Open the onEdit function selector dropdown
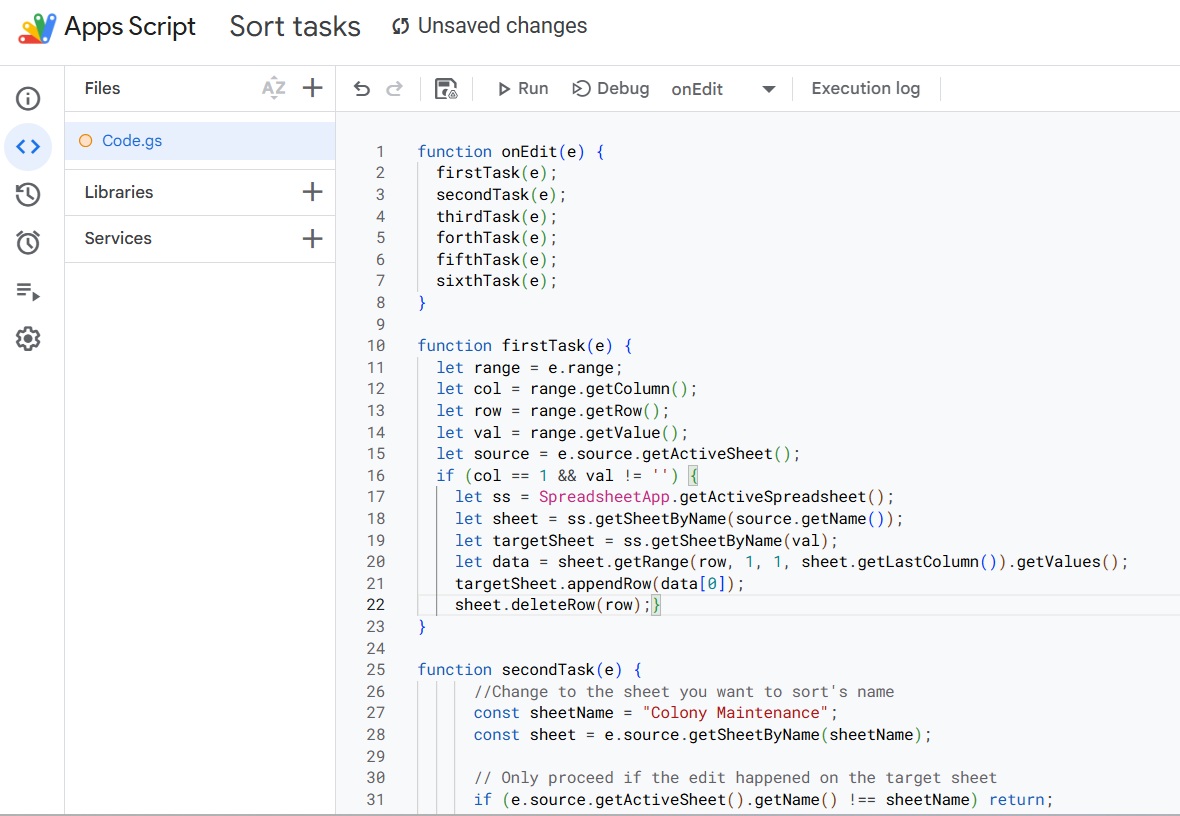 [722, 90]
